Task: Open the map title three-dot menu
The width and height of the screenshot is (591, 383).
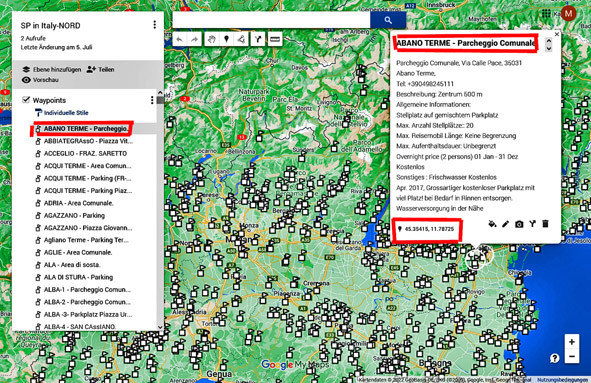Action: click(x=155, y=25)
